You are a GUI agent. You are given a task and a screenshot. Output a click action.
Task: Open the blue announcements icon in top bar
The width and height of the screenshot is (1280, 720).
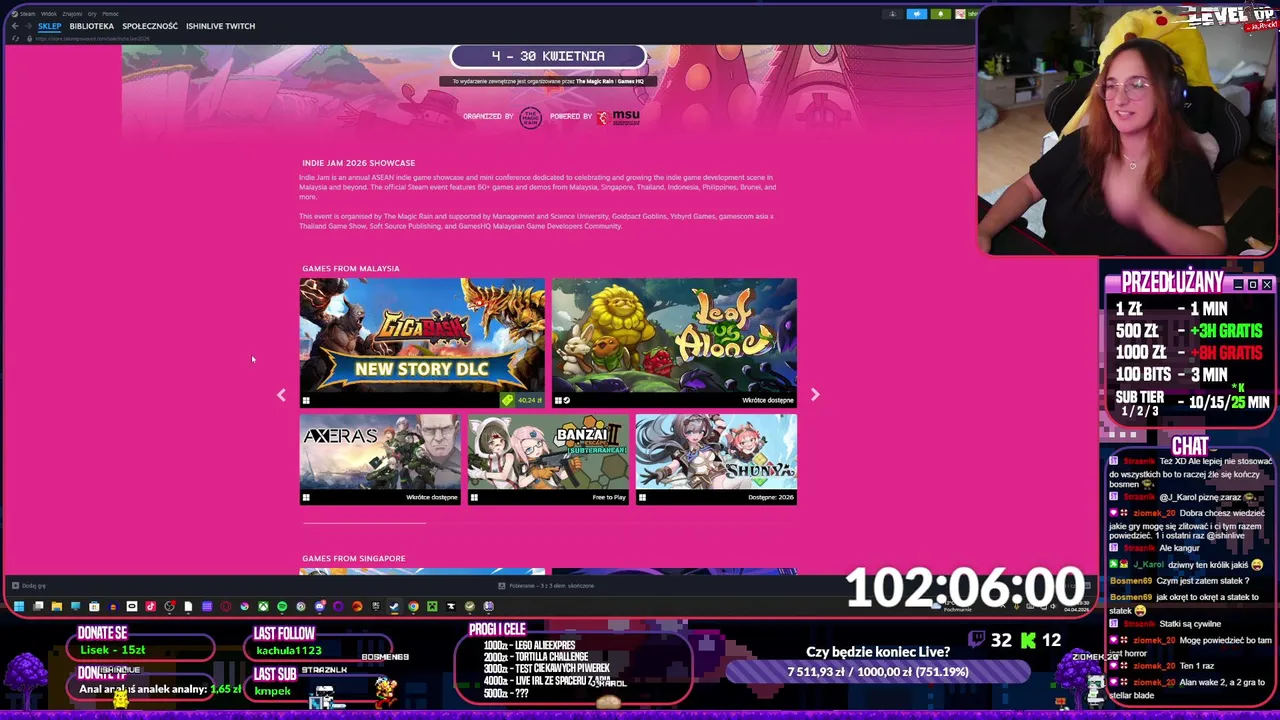(x=917, y=14)
